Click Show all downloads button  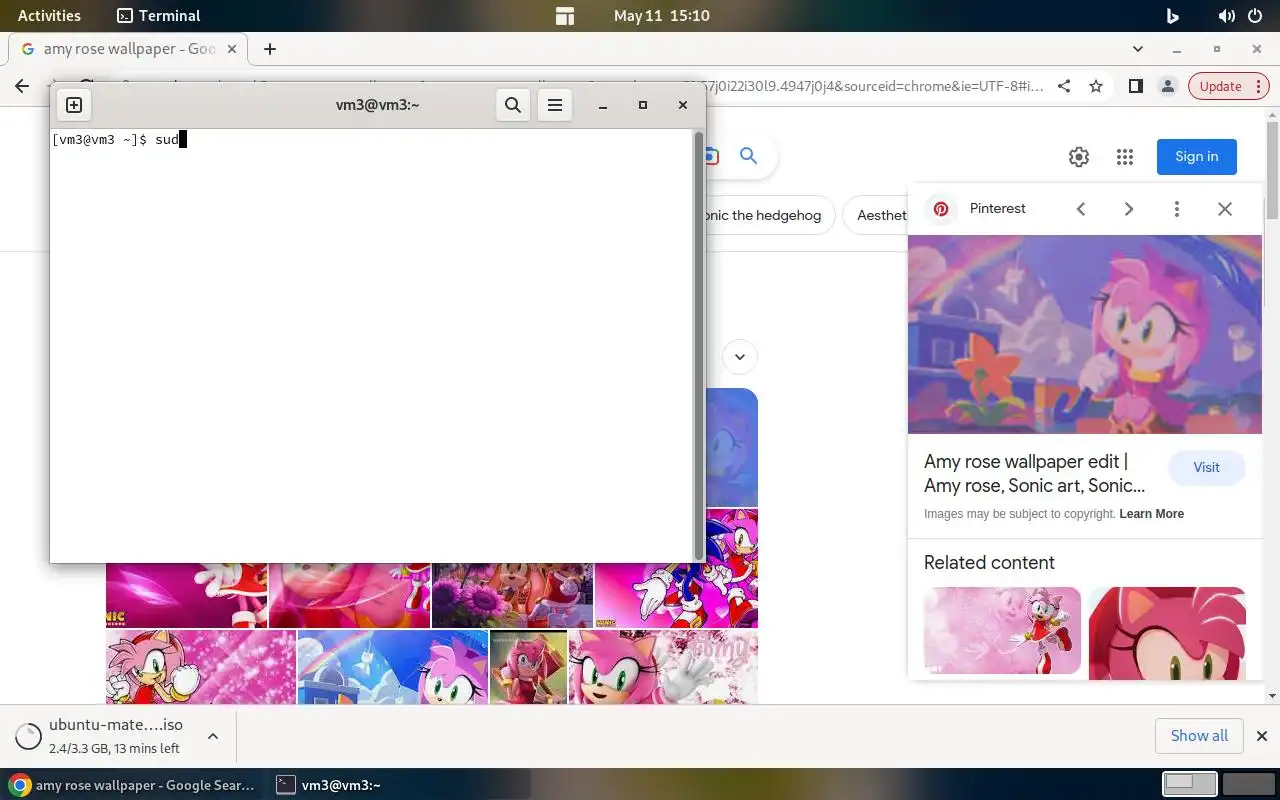[x=1199, y=736]
